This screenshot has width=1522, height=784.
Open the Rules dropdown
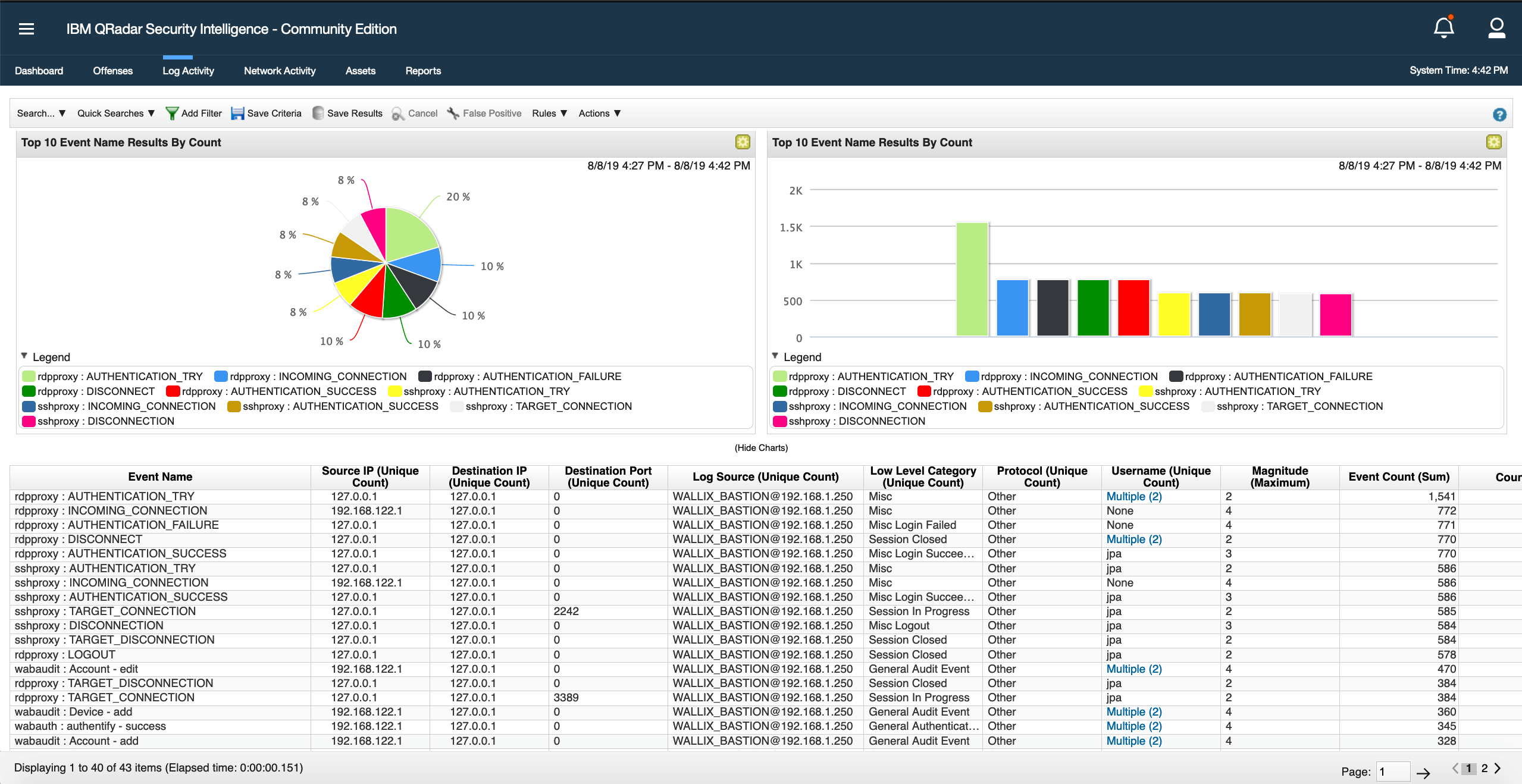(549, 113)
